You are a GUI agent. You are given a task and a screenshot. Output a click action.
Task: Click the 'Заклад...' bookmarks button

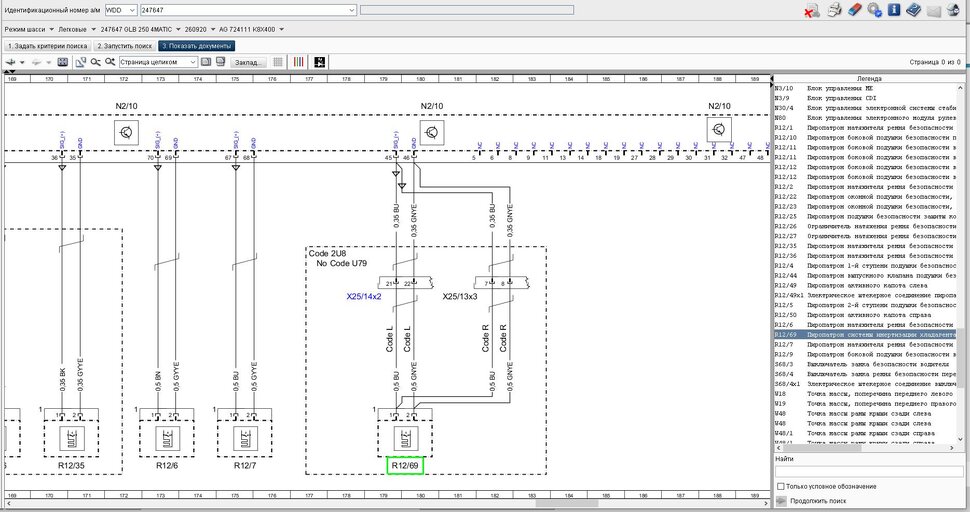point(249,62)
